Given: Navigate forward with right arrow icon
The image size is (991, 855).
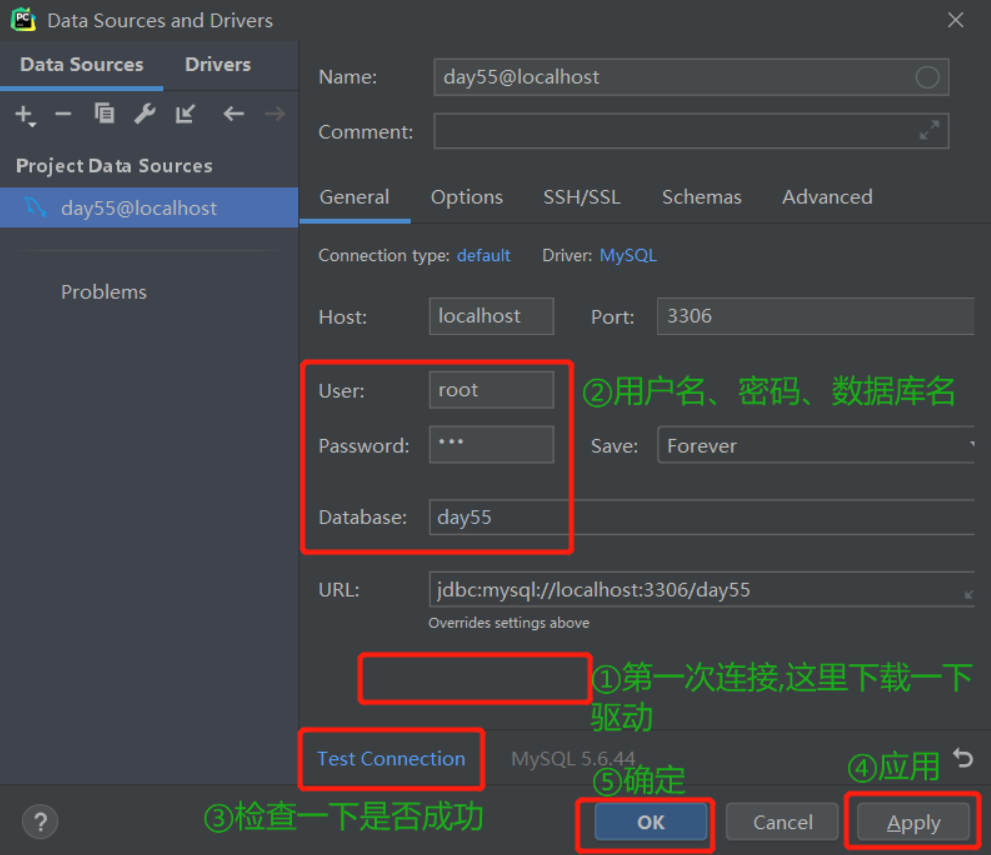Looking at the screenshot, I should [275, 114].
